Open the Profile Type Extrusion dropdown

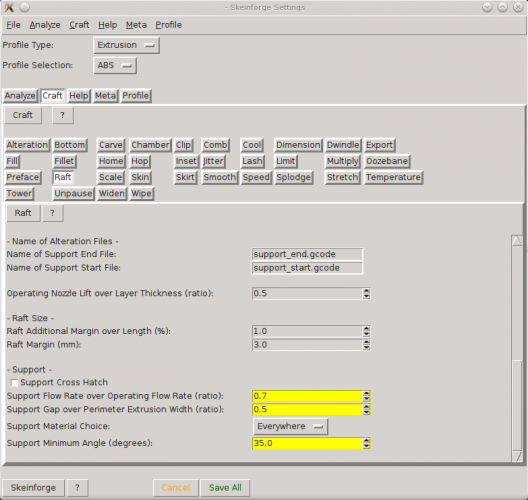tap(126, 45)
